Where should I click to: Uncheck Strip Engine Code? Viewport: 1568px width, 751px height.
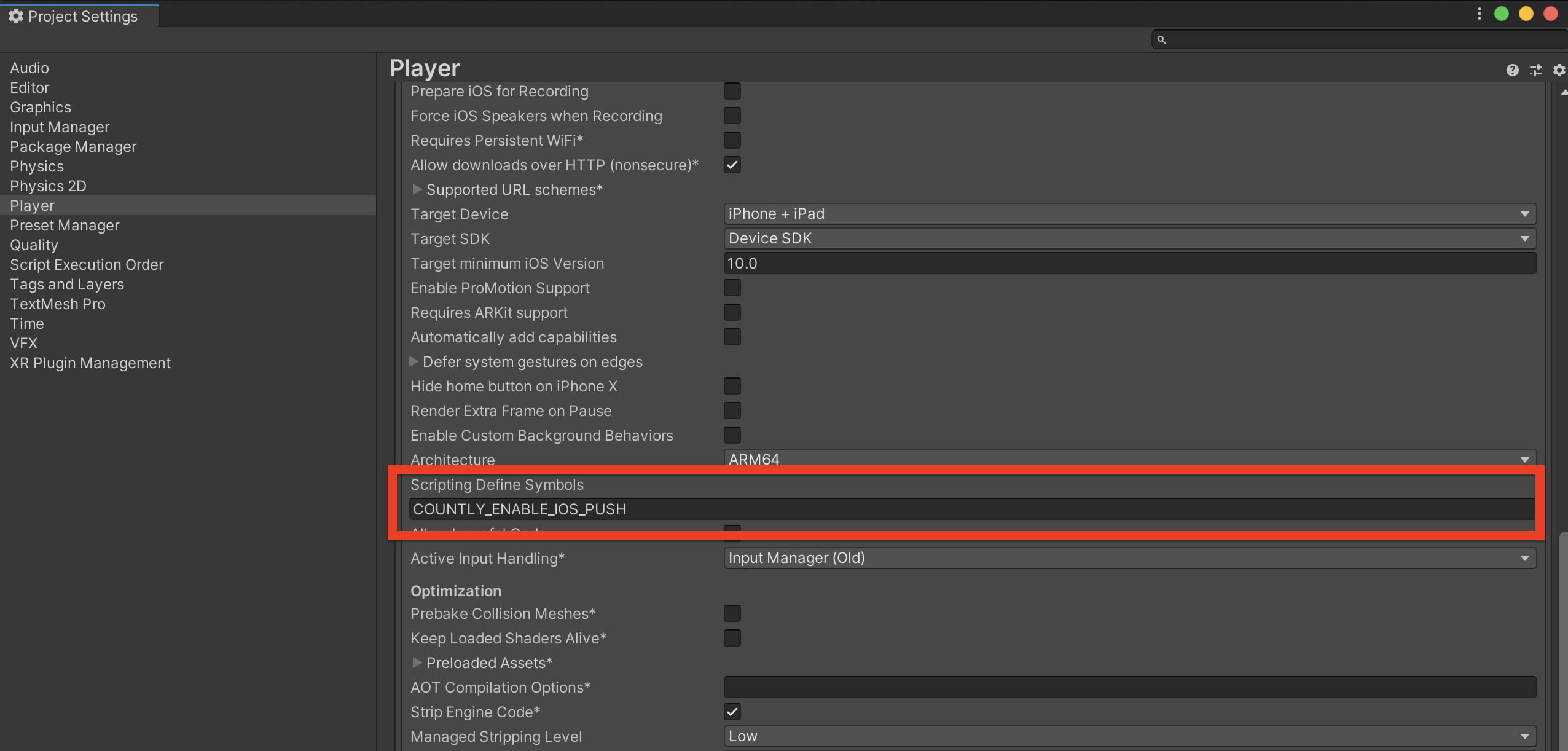[x=731, y=711]
